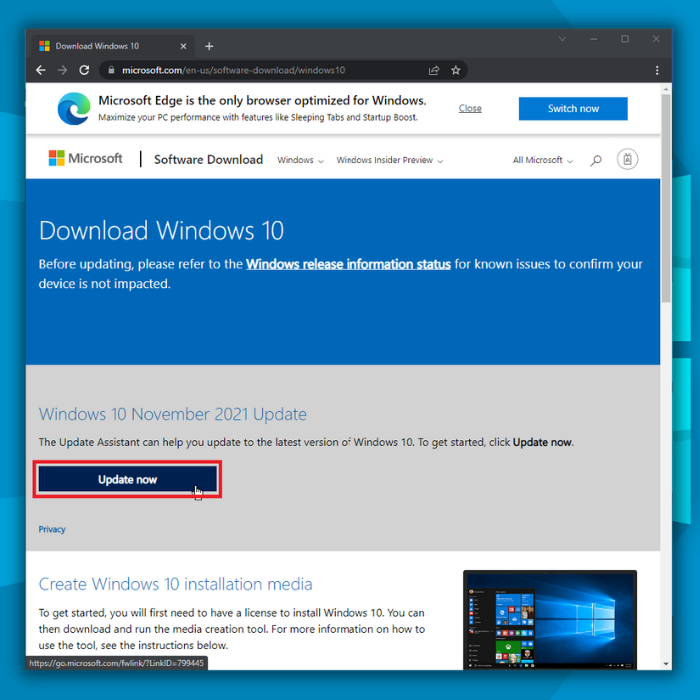
Task: Click the padlock site security icon
Action: coord(112,70)
